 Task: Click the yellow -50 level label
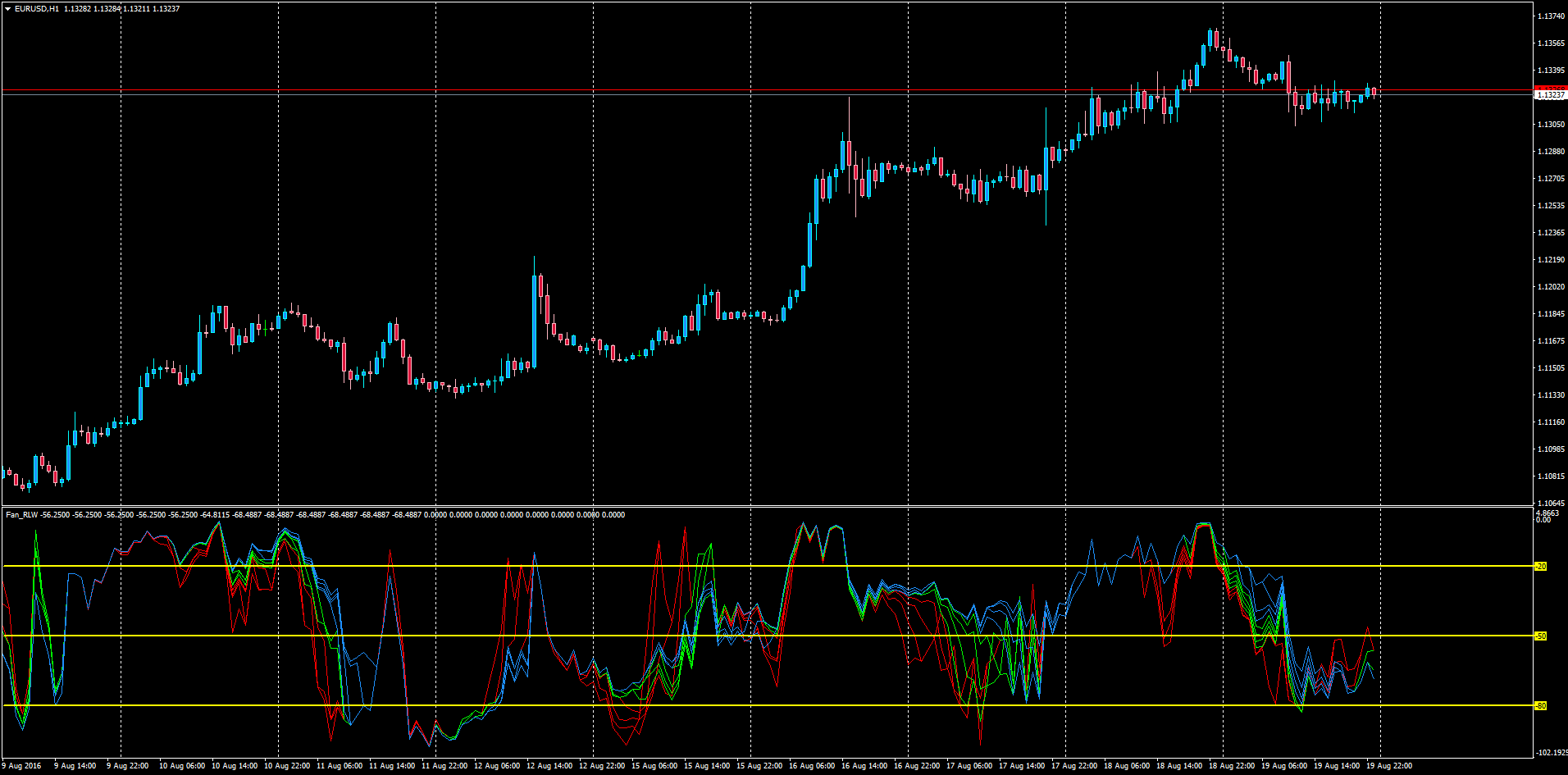[1540, 636]
